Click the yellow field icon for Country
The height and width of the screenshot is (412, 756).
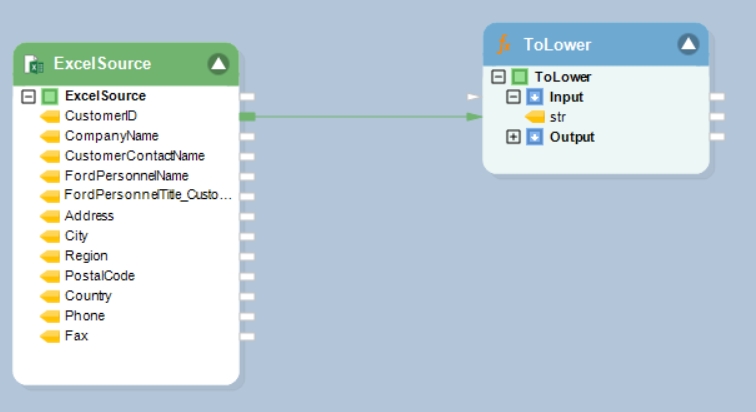click(50, 296)
